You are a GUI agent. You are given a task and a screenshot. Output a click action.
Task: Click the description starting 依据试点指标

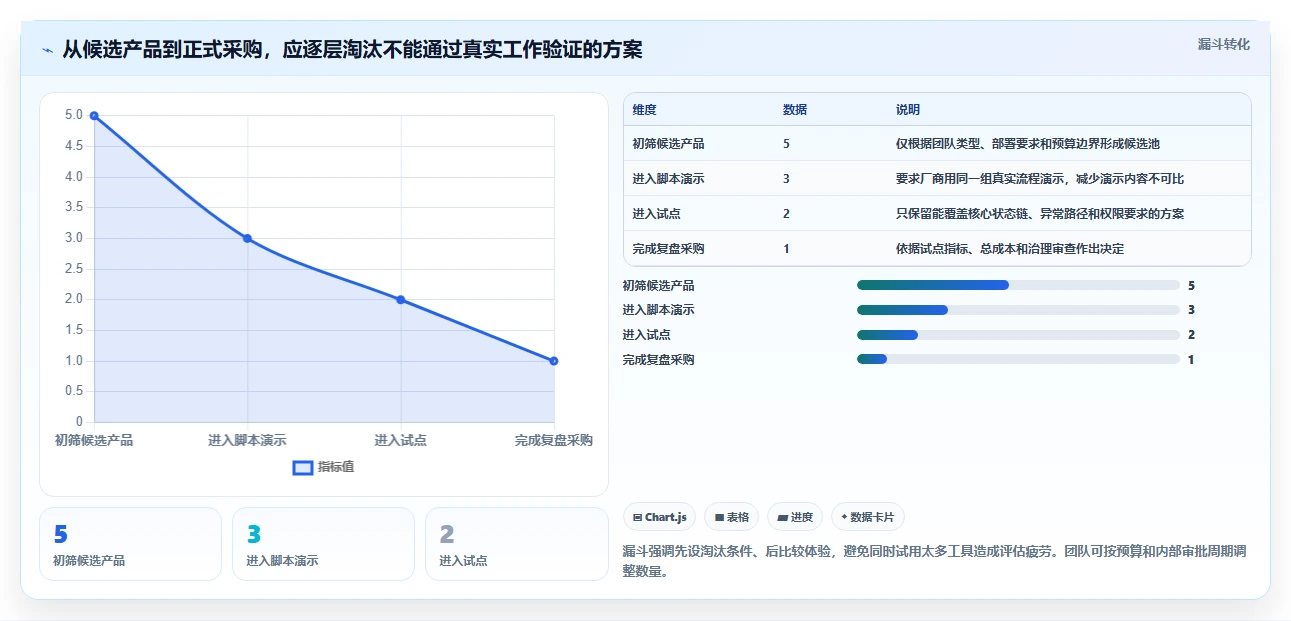pos(1010,249)
